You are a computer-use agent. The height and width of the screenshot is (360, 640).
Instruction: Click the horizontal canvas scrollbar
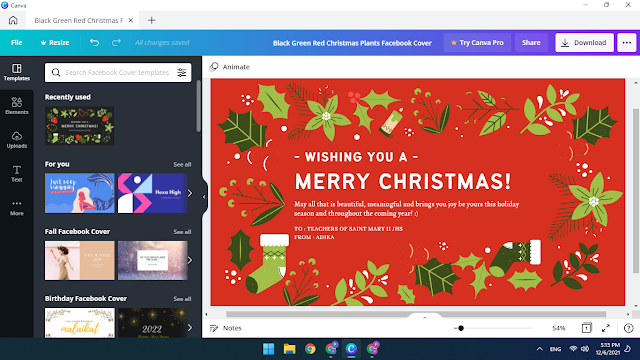[x=416, y=314]
